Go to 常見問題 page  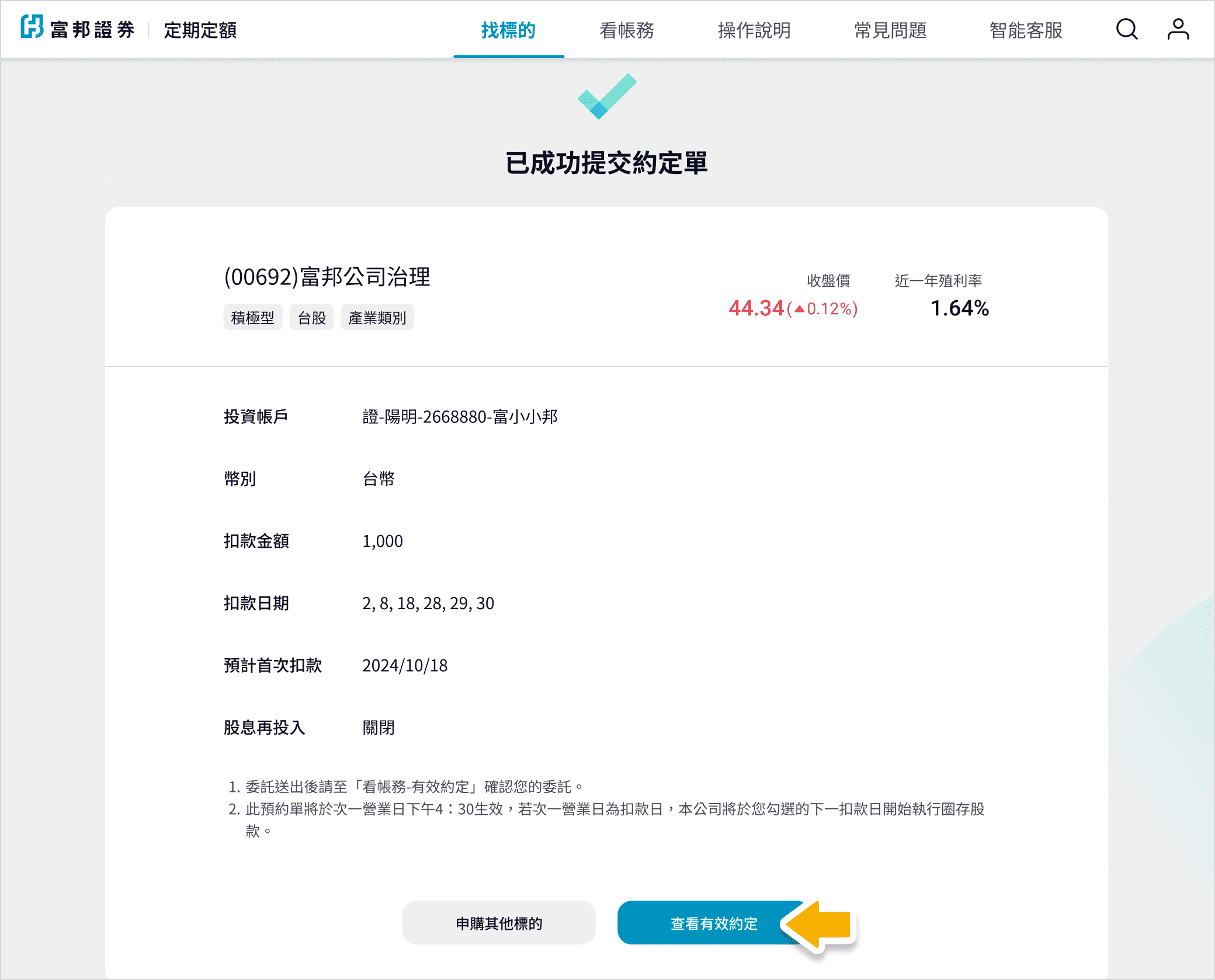coord(890,30)
